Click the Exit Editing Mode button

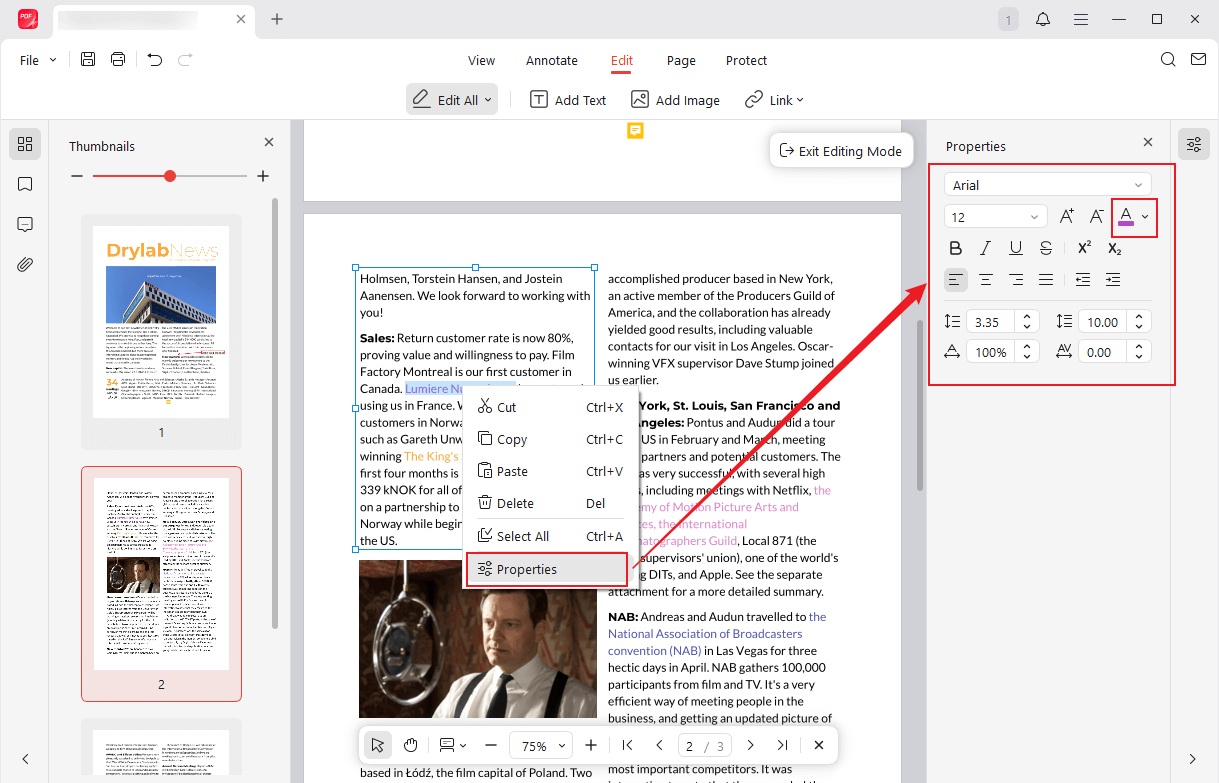pyautogui.click(x=841, y=149)
